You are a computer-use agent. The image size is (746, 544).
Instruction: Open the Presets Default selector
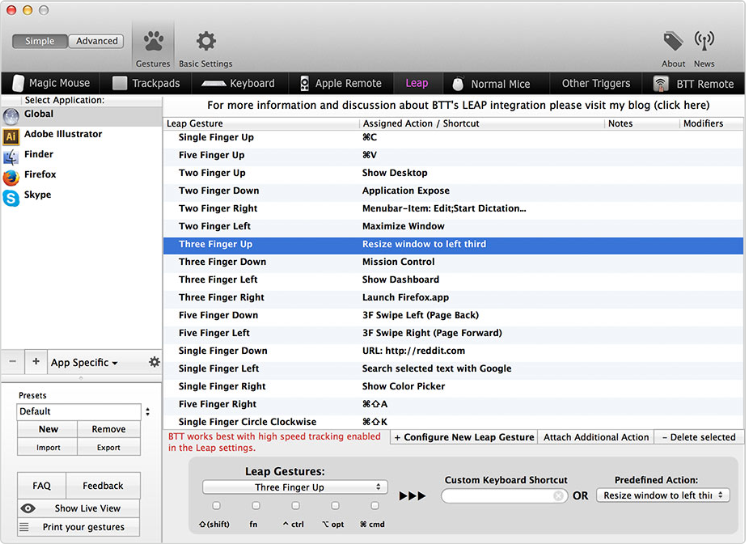83,411
